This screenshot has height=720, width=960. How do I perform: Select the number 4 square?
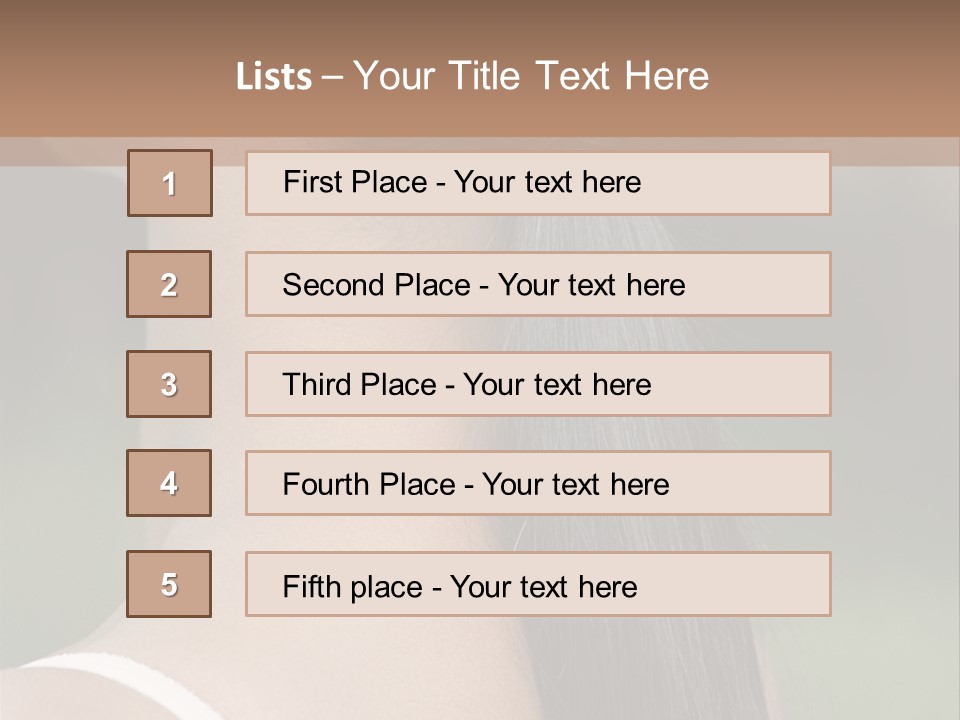point(169,483)
